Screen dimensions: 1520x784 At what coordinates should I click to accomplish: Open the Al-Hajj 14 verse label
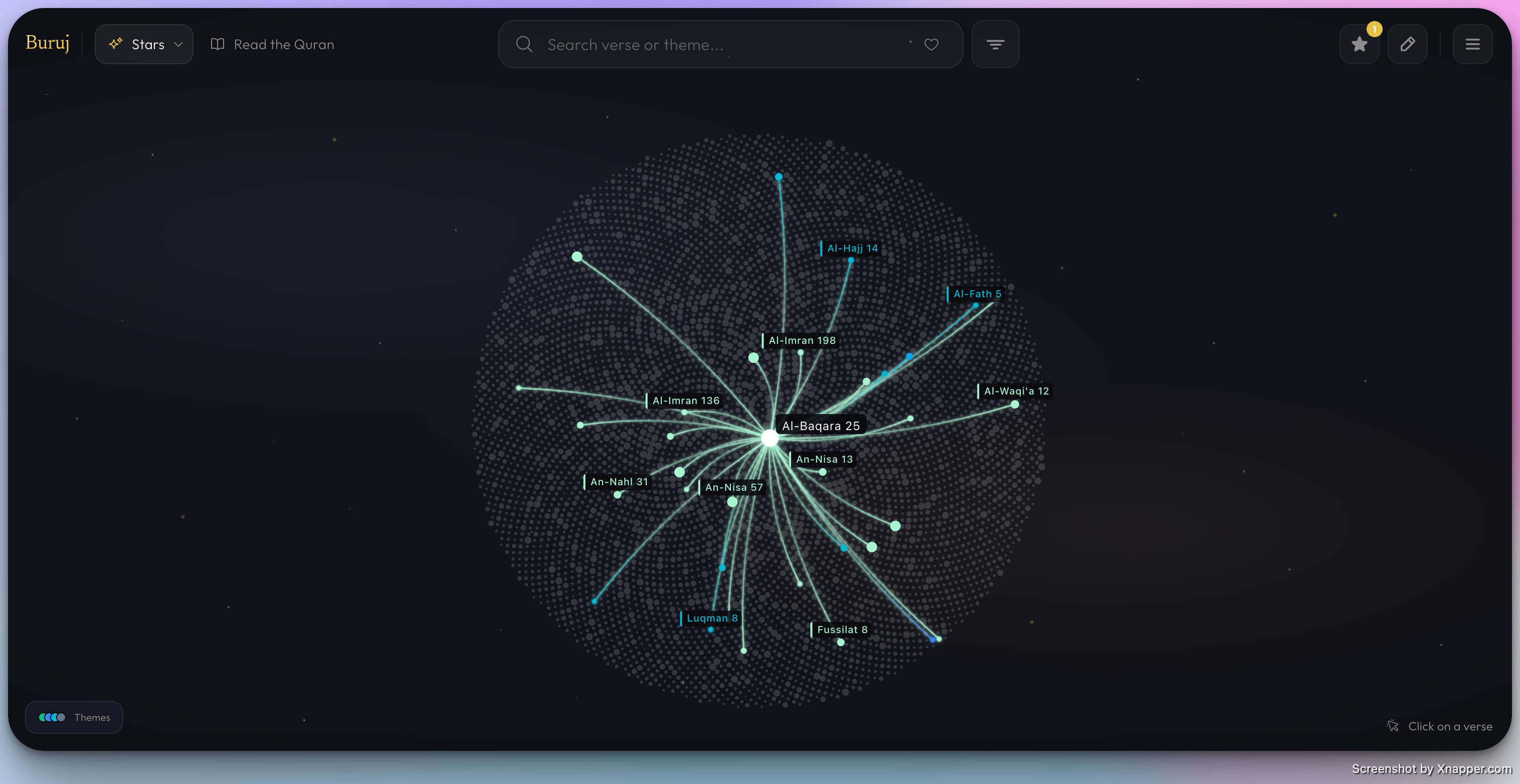pyautogui.click(x=851, y=248)
